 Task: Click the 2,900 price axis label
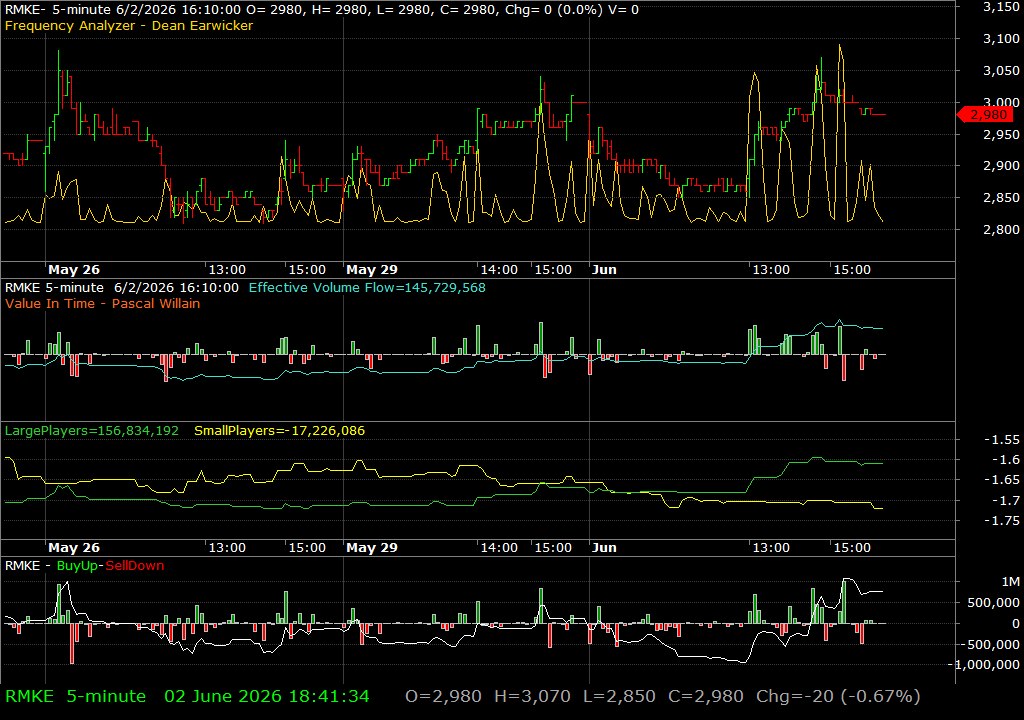pos(1000,166)
